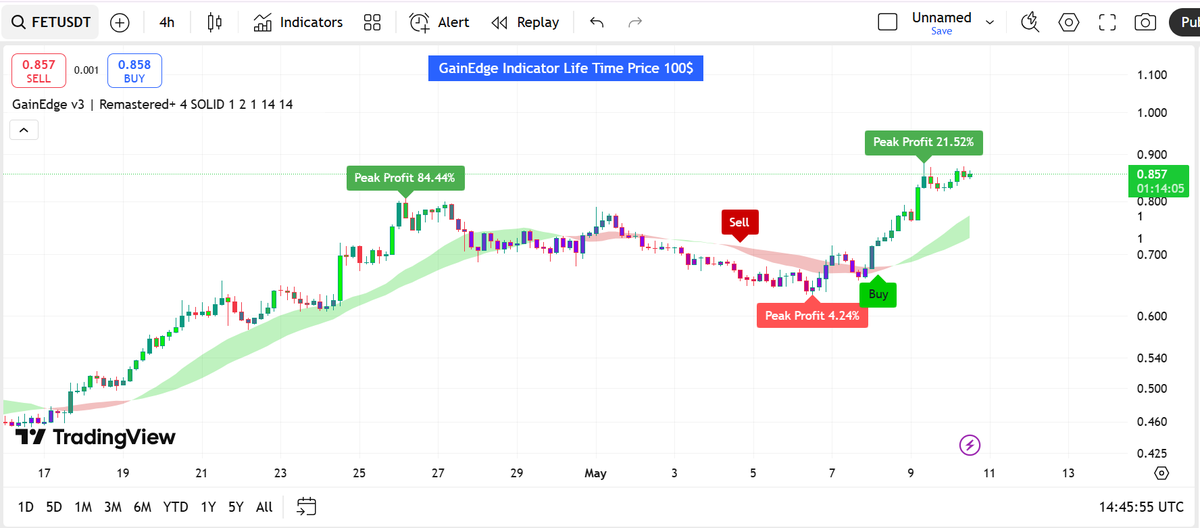Click the purple lightning flash icon

tap(970, 444)
